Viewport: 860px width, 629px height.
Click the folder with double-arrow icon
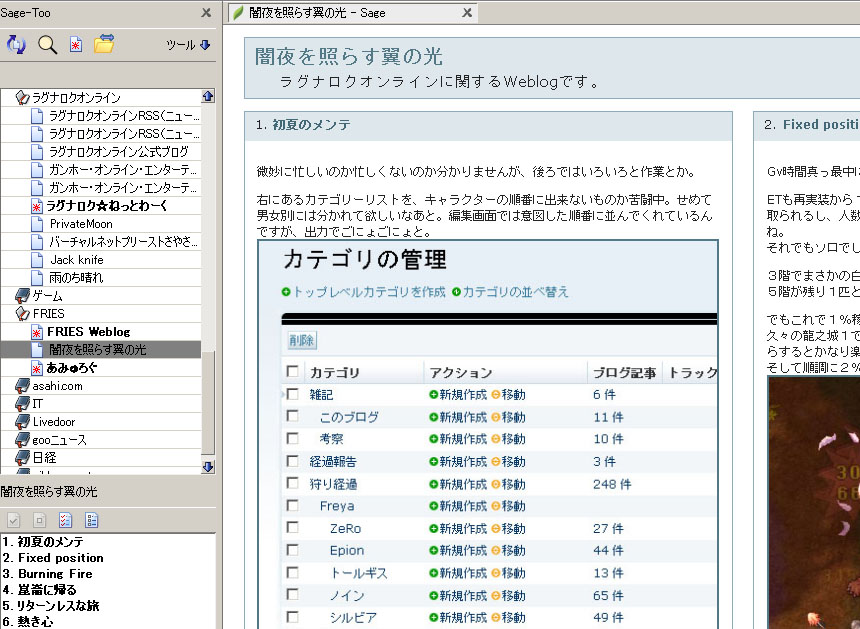tap(104, 44)
